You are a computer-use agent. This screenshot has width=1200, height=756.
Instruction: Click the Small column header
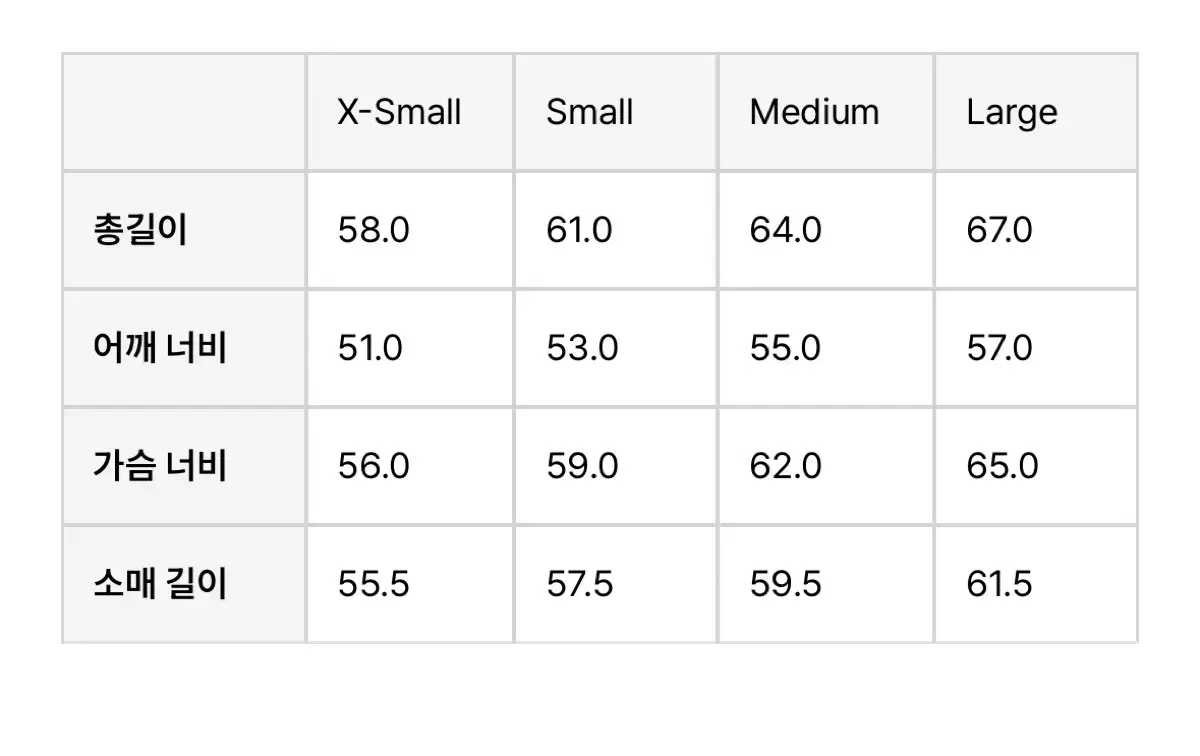pyautogui.click(x=589, y=112)
